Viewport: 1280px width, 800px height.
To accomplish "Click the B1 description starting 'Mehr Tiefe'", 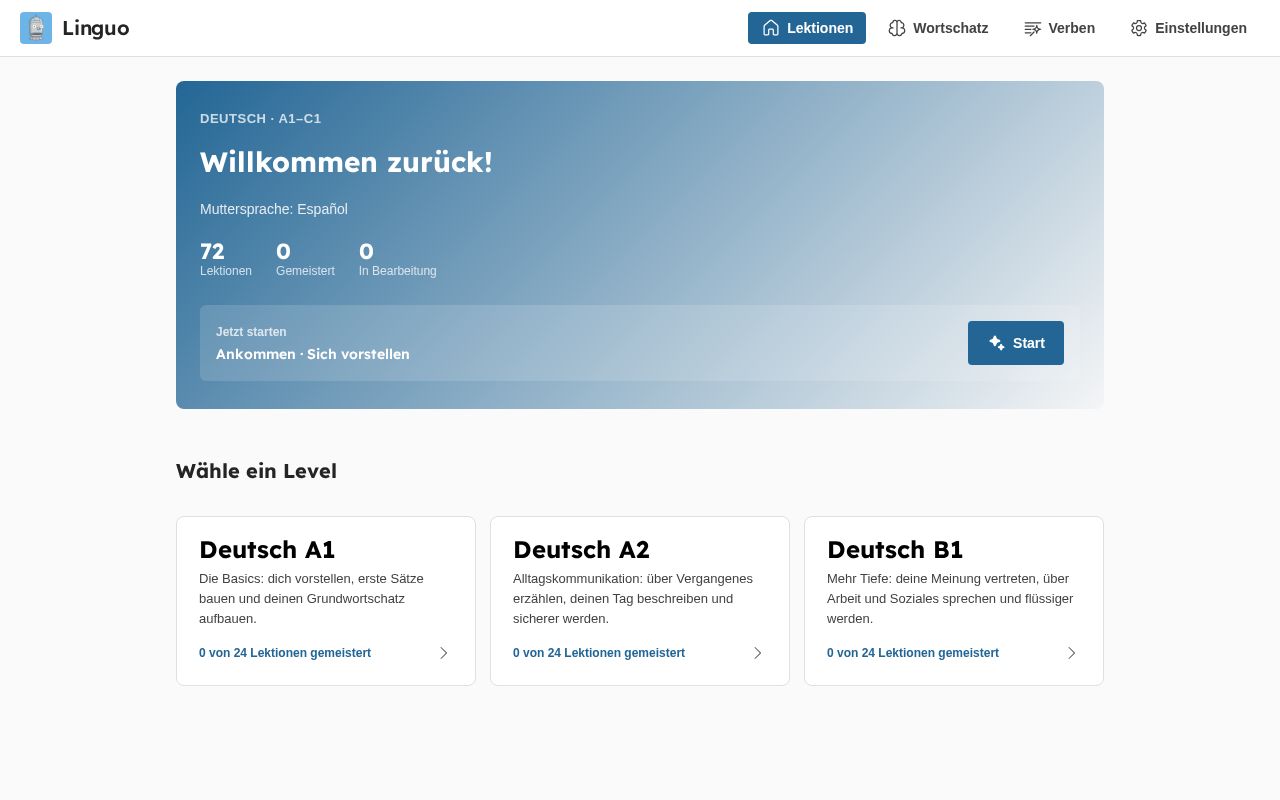I will click(x=950, y=599).
